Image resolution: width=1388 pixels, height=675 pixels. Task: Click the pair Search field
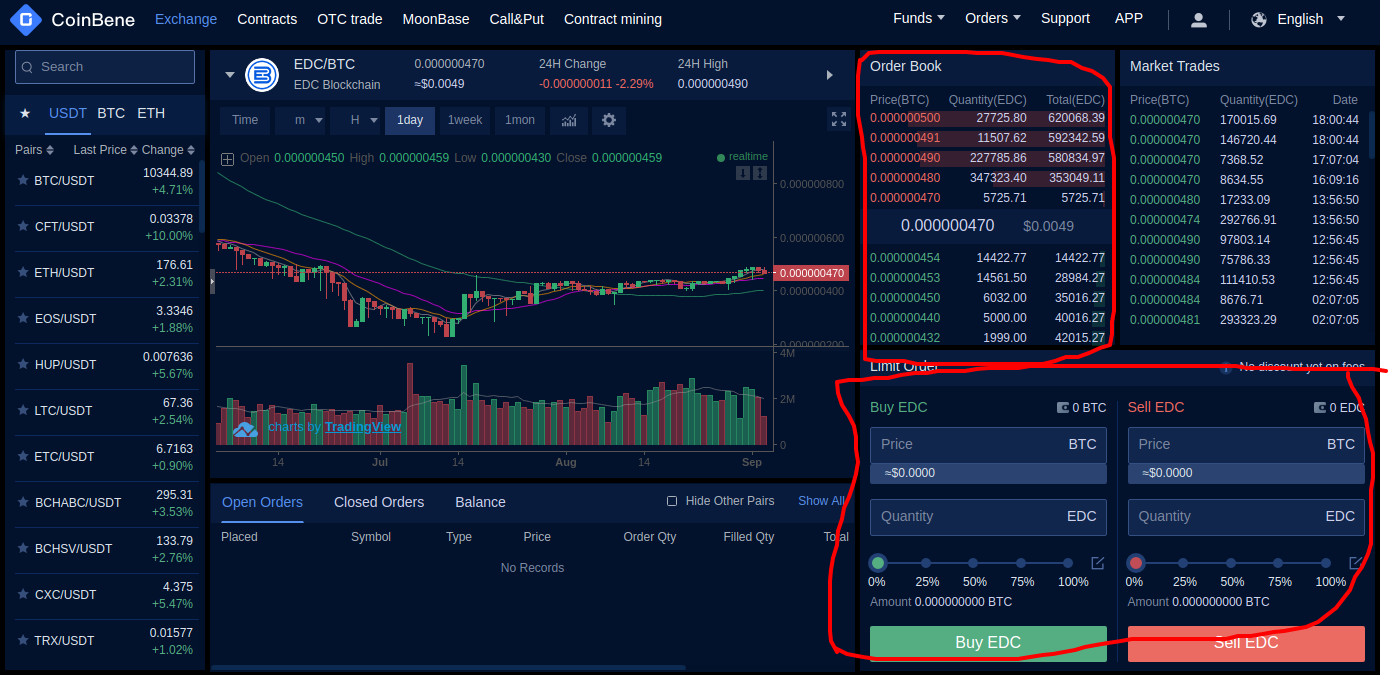coord(105,67)
